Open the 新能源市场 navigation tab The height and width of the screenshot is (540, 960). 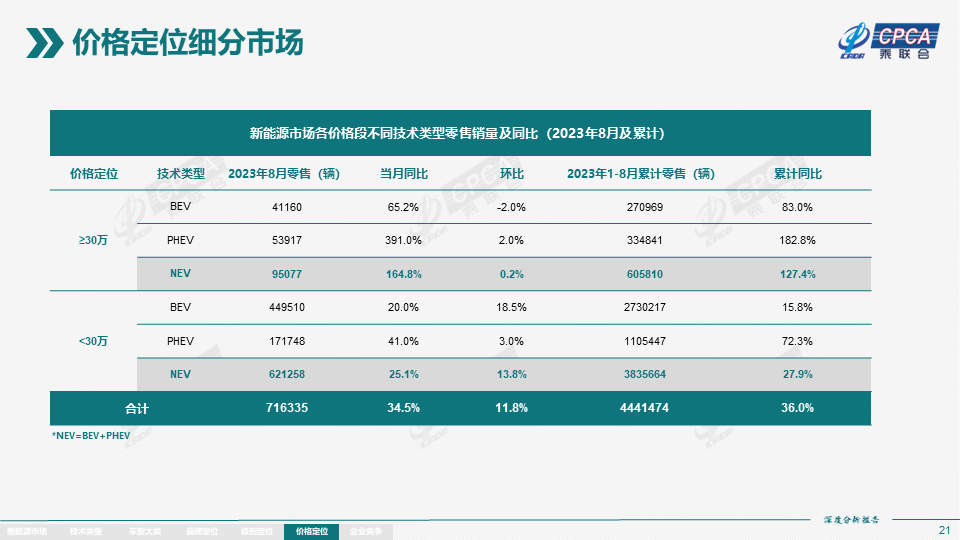[26, 532]
